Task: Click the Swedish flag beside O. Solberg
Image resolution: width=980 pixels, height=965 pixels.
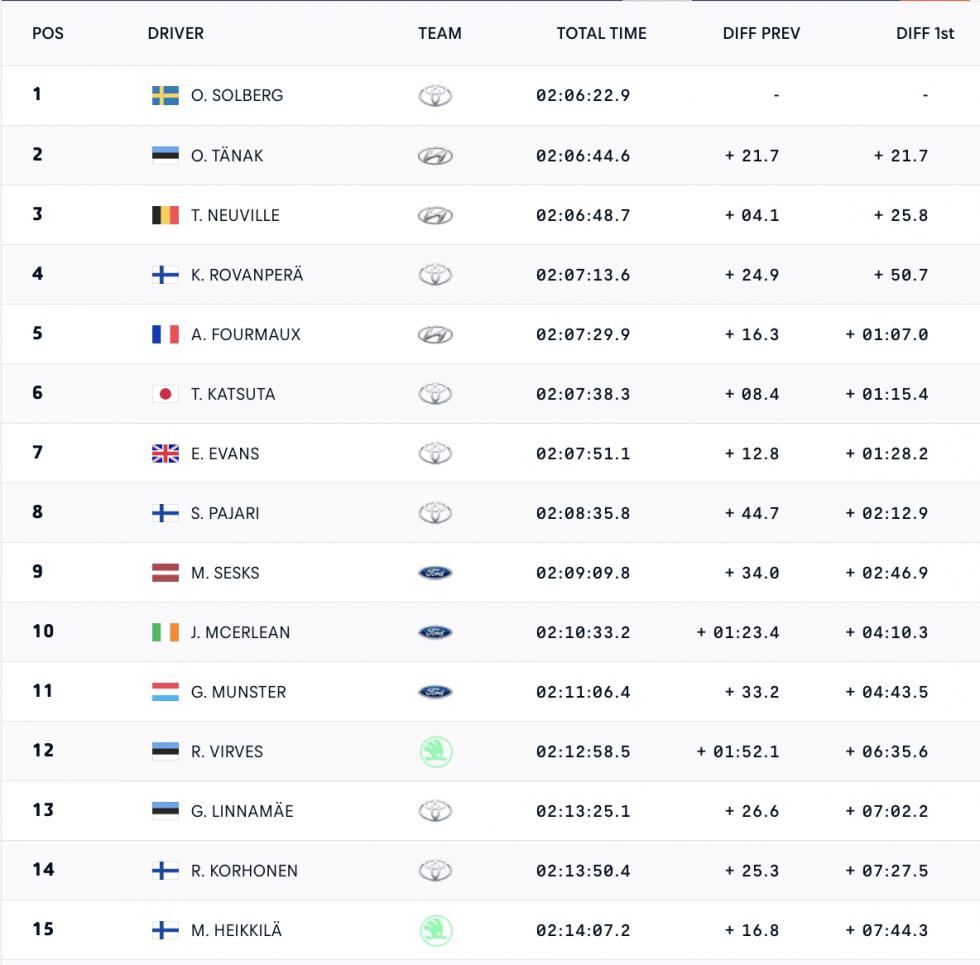Action: [165, 96]
